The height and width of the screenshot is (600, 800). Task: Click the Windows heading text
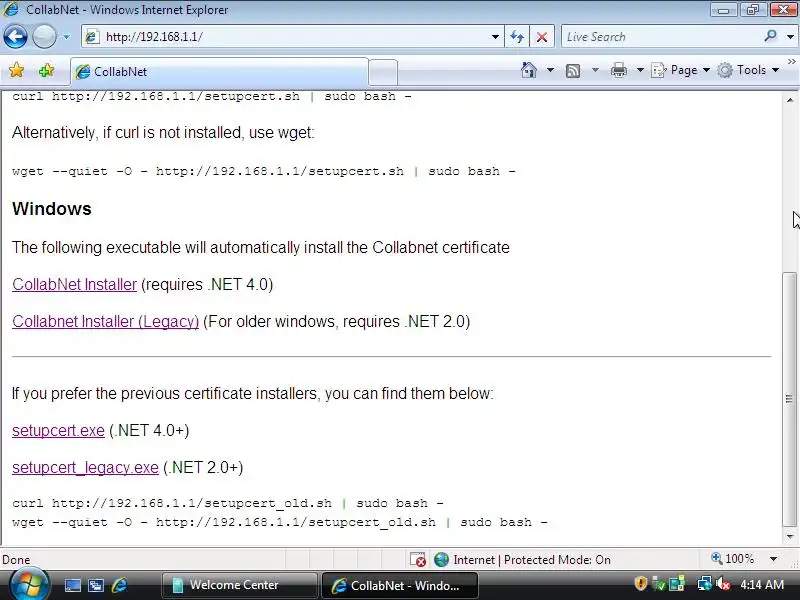click(x=52, y=209)
